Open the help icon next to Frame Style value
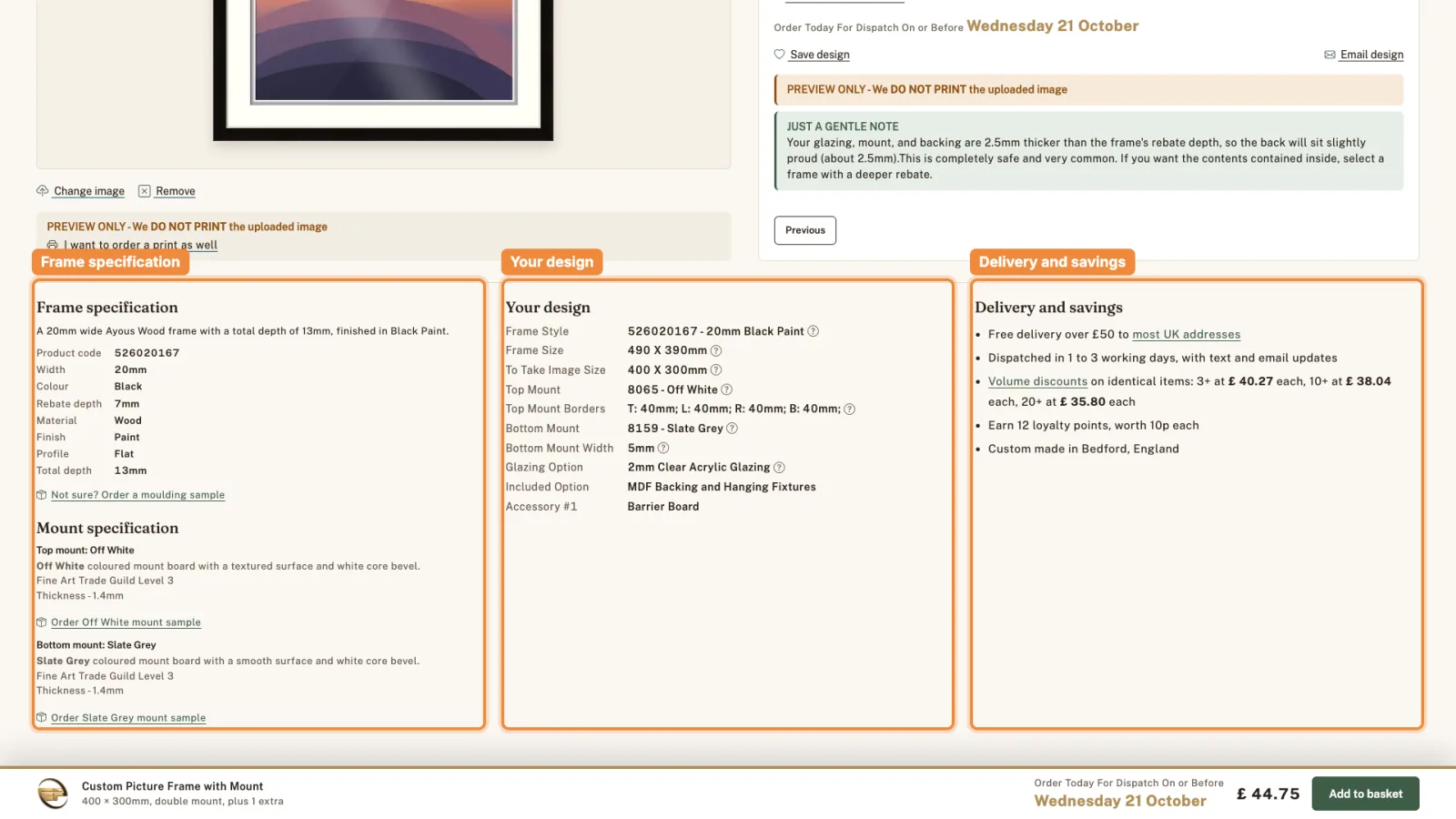 pos(814,331)
